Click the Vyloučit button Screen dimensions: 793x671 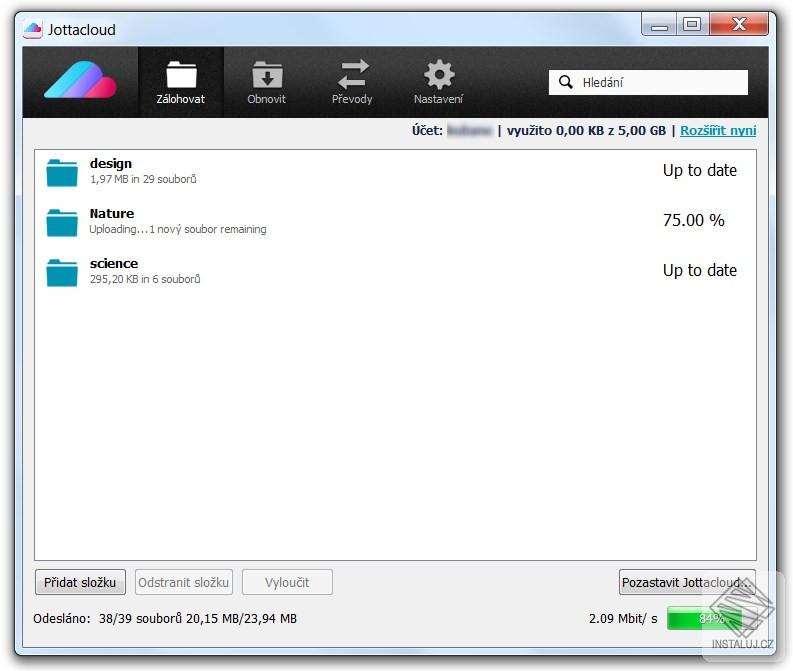click(287, 583)
